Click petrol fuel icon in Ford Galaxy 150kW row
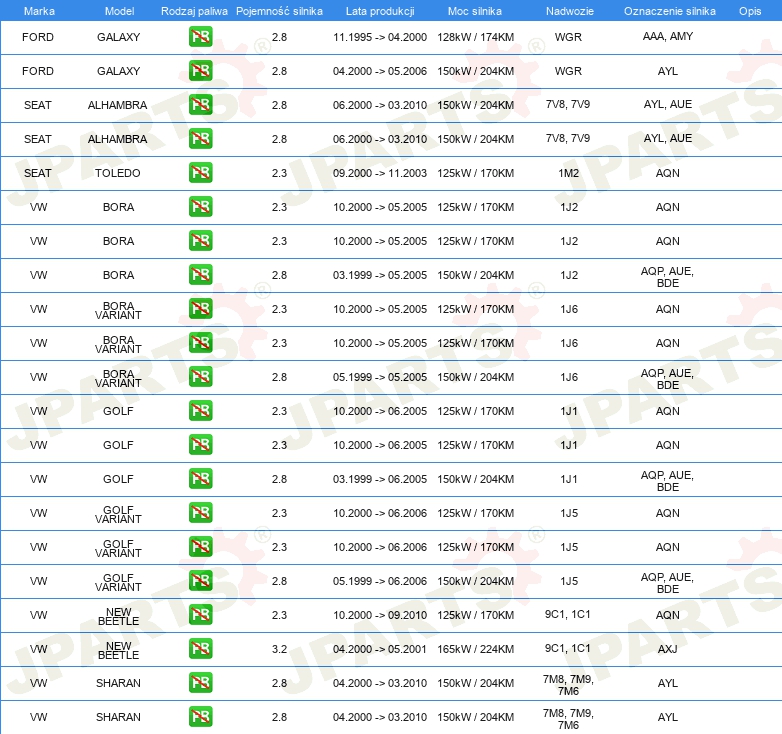The height and width of the screenshot is (734, 782). (x=200, y=71)
